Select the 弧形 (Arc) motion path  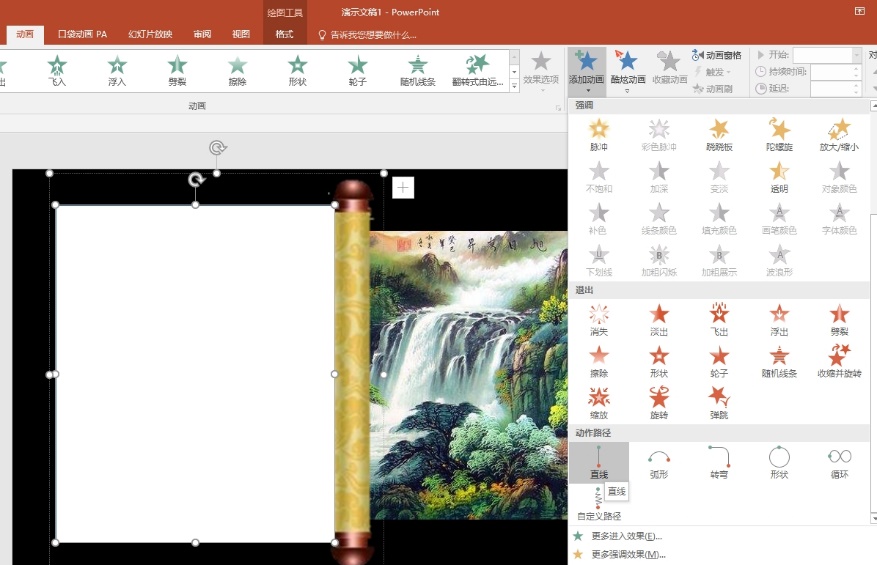click(x=659, y=463)
